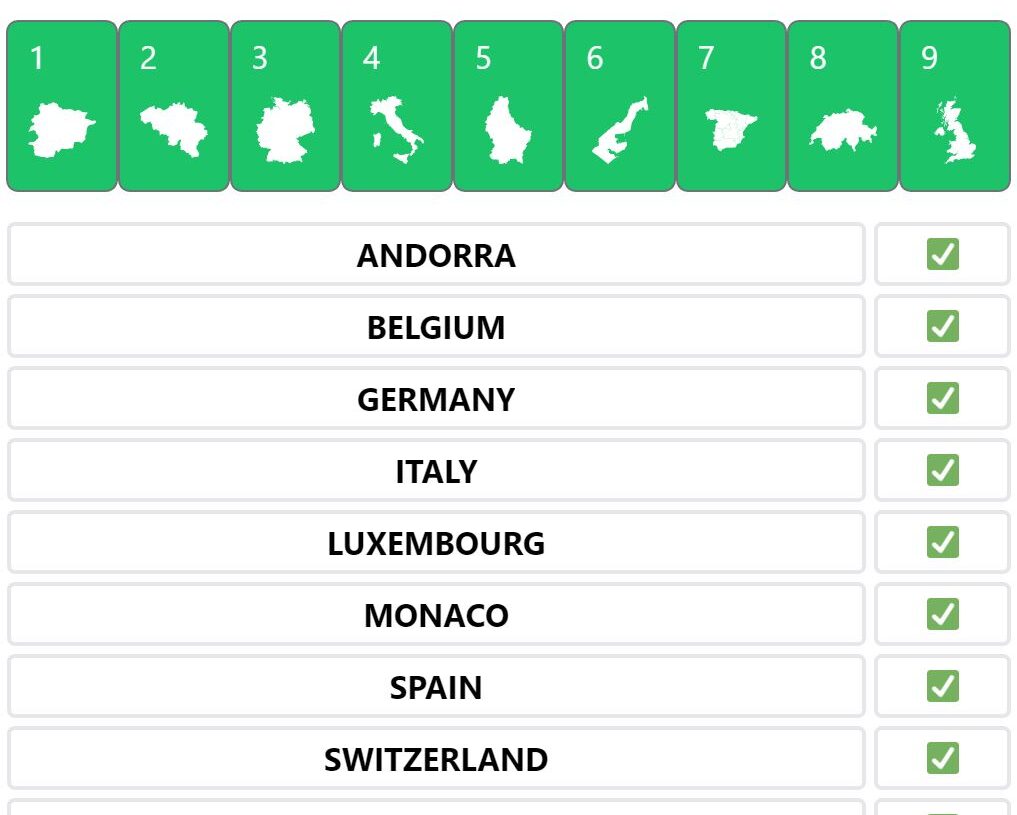Image resolution: width=1017 pixels, height=815 pixels.
Task: Choose card 6 showing Monaco outline
Action: [x=620, y=106]
